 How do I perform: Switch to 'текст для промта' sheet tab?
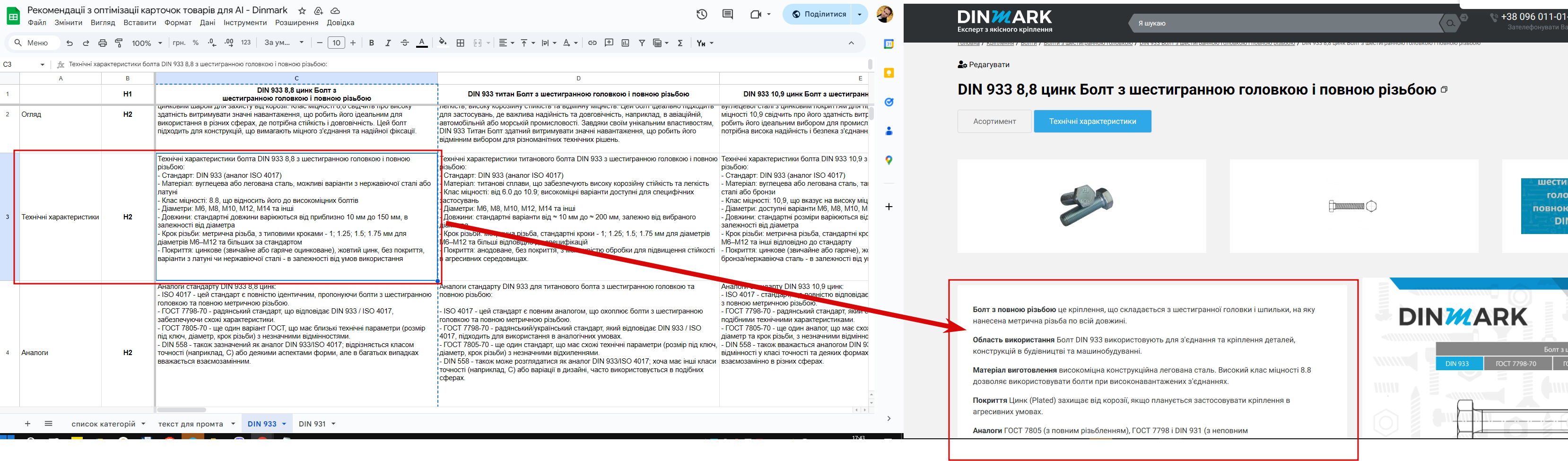click(191, 424)
